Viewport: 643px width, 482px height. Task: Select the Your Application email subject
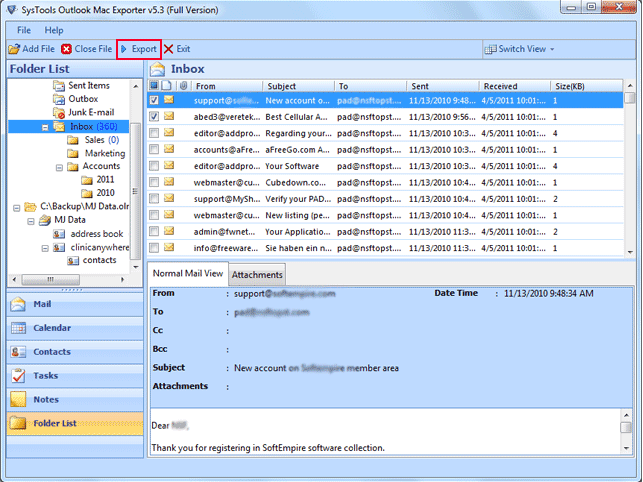point(297,232)
